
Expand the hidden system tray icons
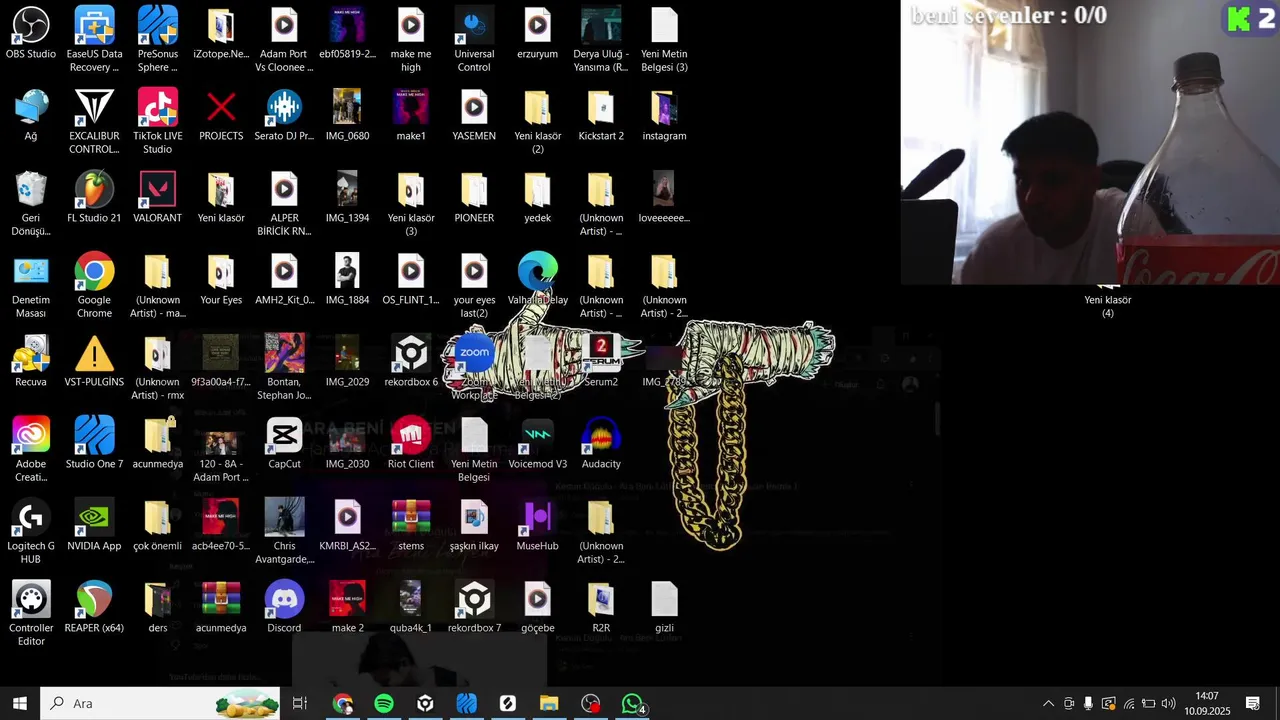[1048, 704]
